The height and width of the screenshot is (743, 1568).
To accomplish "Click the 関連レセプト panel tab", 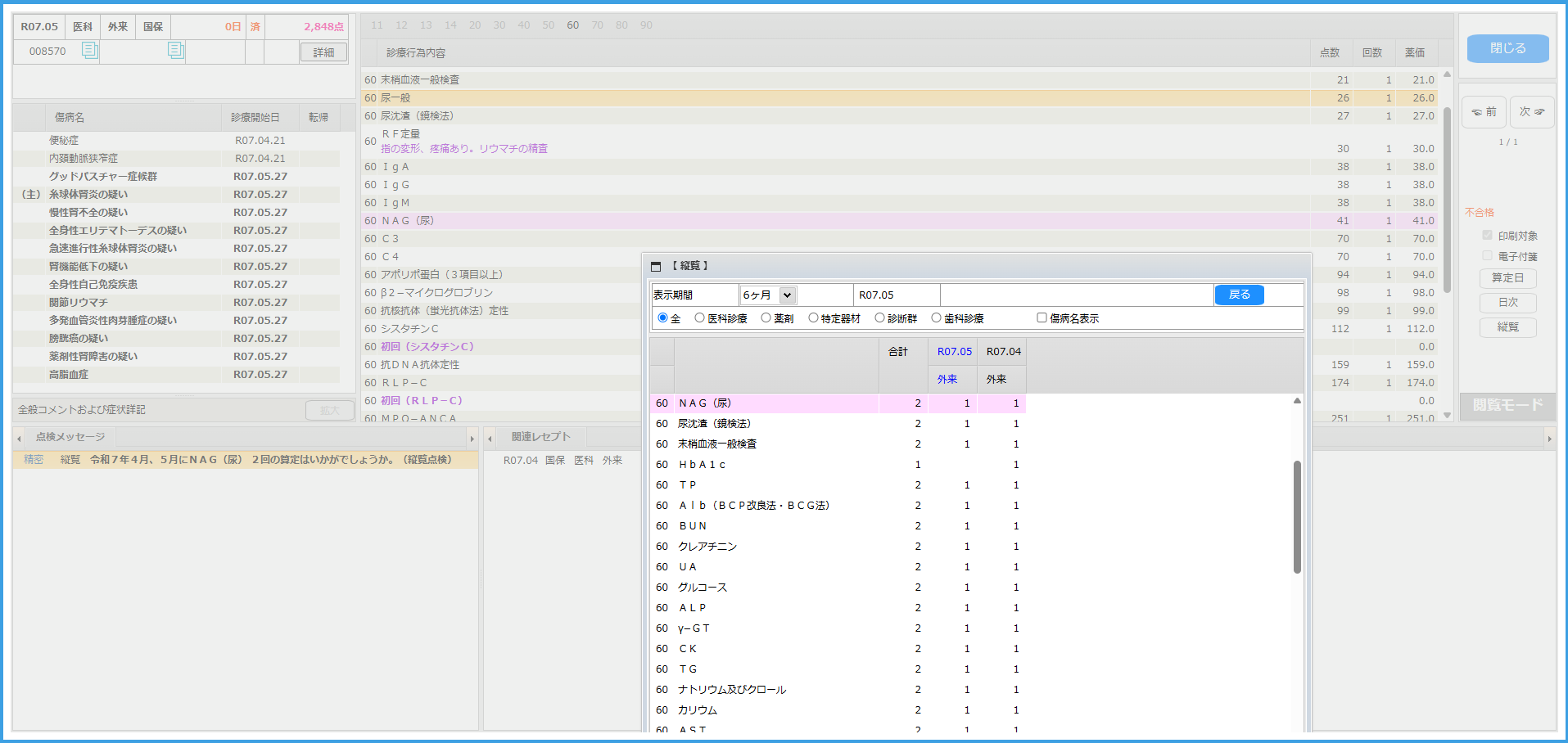I will [540, 437].
